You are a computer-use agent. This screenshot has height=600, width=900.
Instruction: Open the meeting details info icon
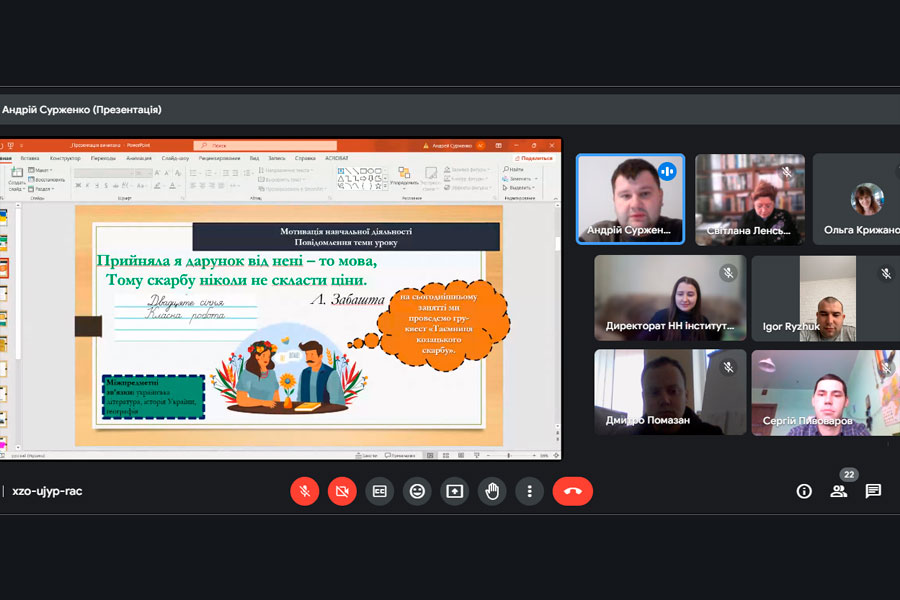coord(804,491)
